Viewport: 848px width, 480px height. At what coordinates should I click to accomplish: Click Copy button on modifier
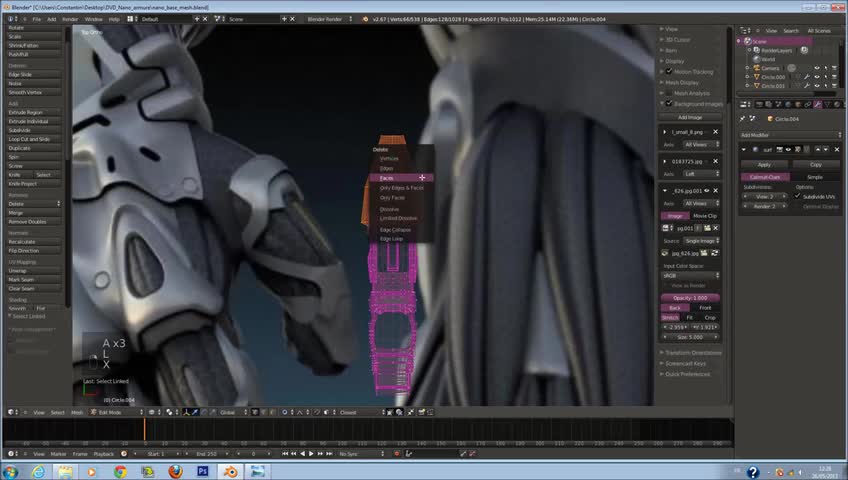point(816,164)
